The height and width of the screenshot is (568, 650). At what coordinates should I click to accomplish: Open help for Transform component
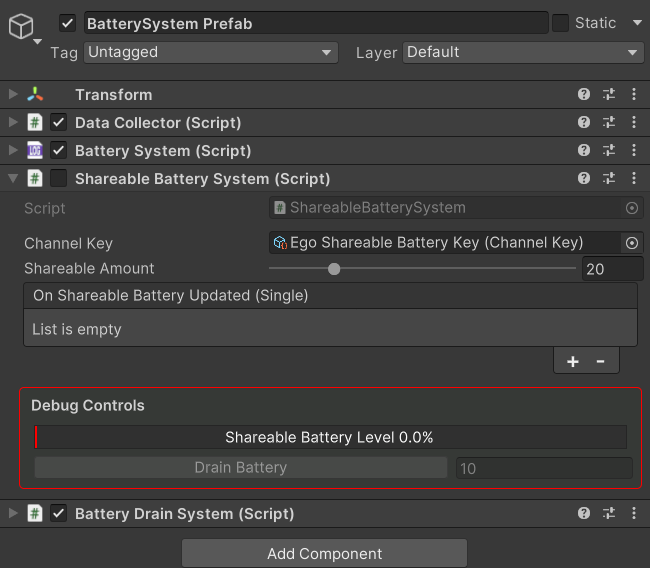pos(584,95)
